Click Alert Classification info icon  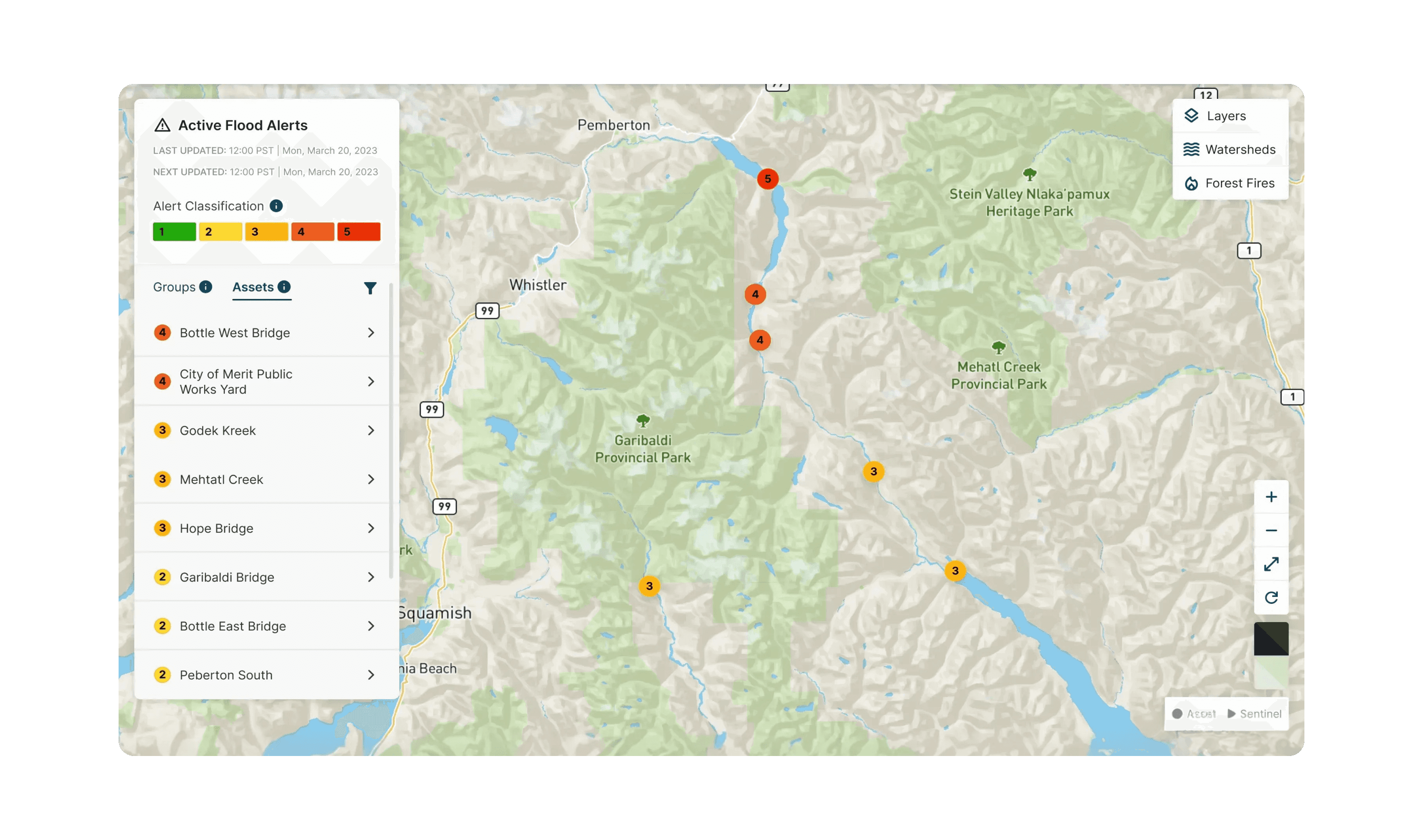click(x=276, y=206)
